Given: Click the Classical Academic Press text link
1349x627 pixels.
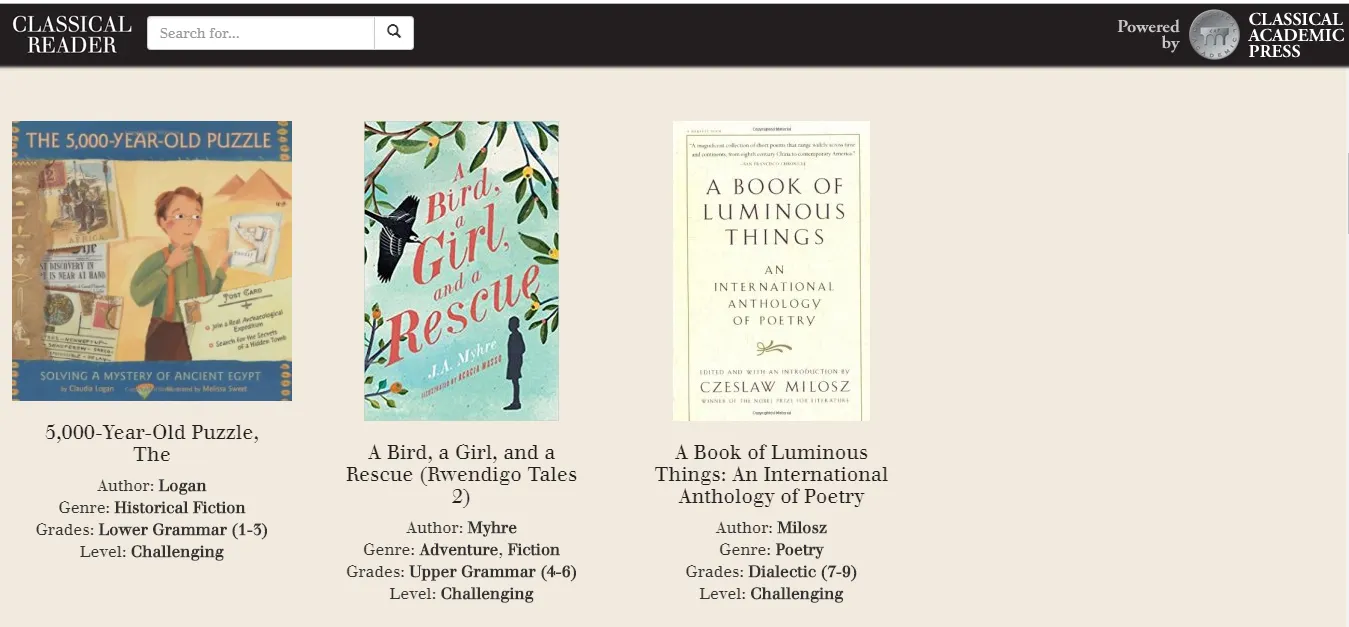Looking at the screenshot, I should coord(1295,35).
